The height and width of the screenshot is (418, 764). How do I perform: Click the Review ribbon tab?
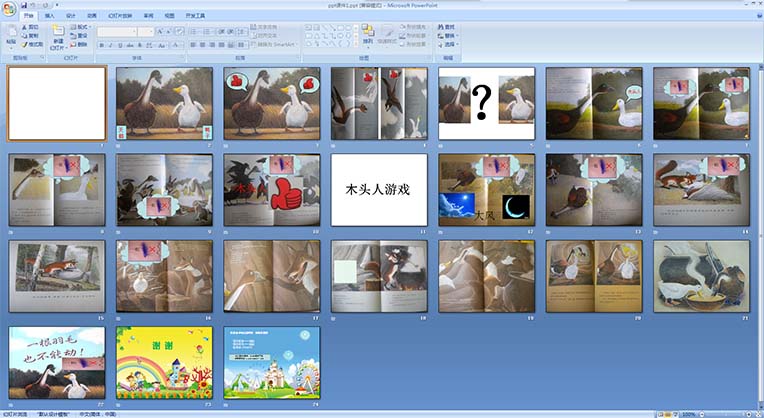tap(149, 16)
